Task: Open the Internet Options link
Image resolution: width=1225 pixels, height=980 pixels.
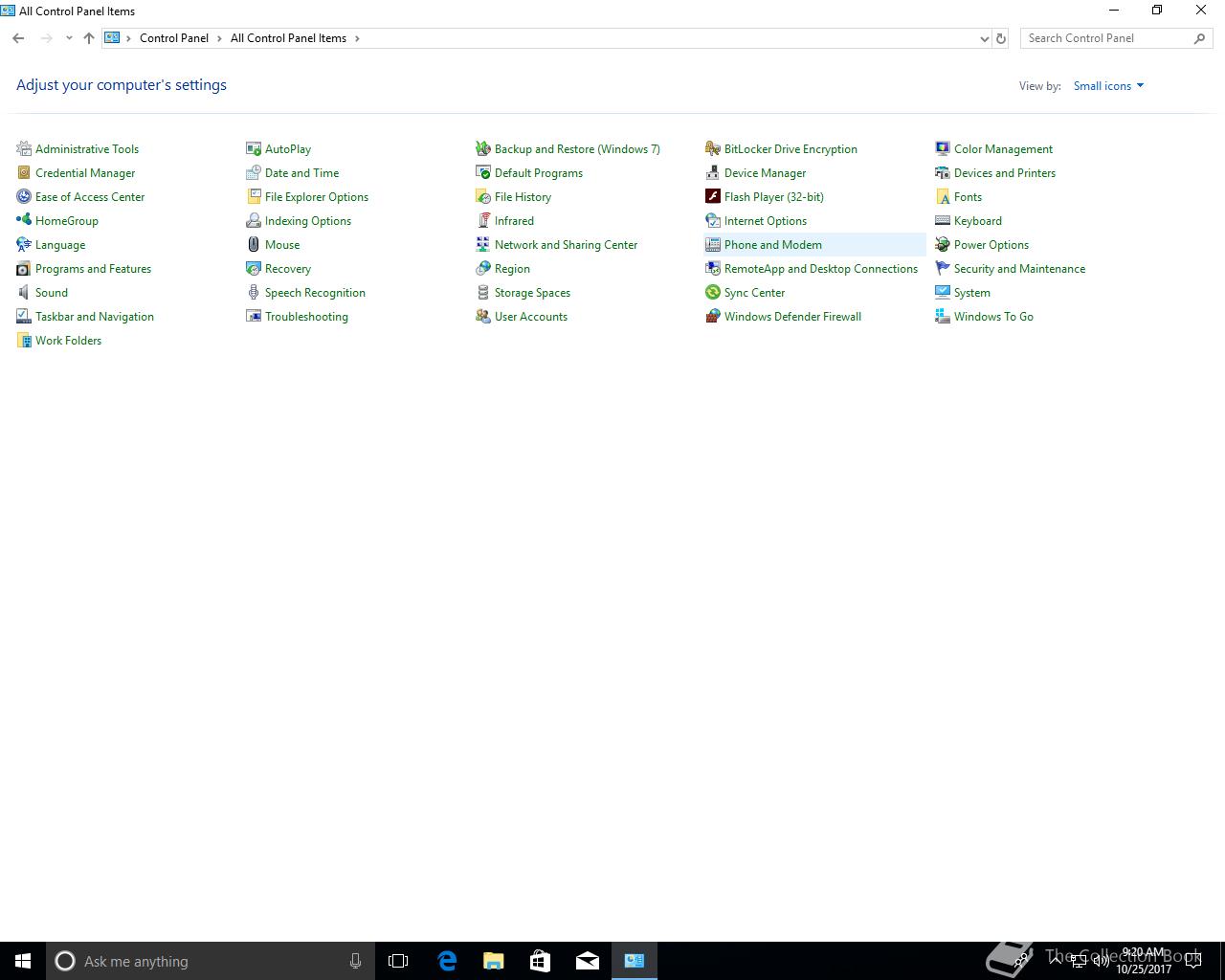Action: tap(766, 220)
